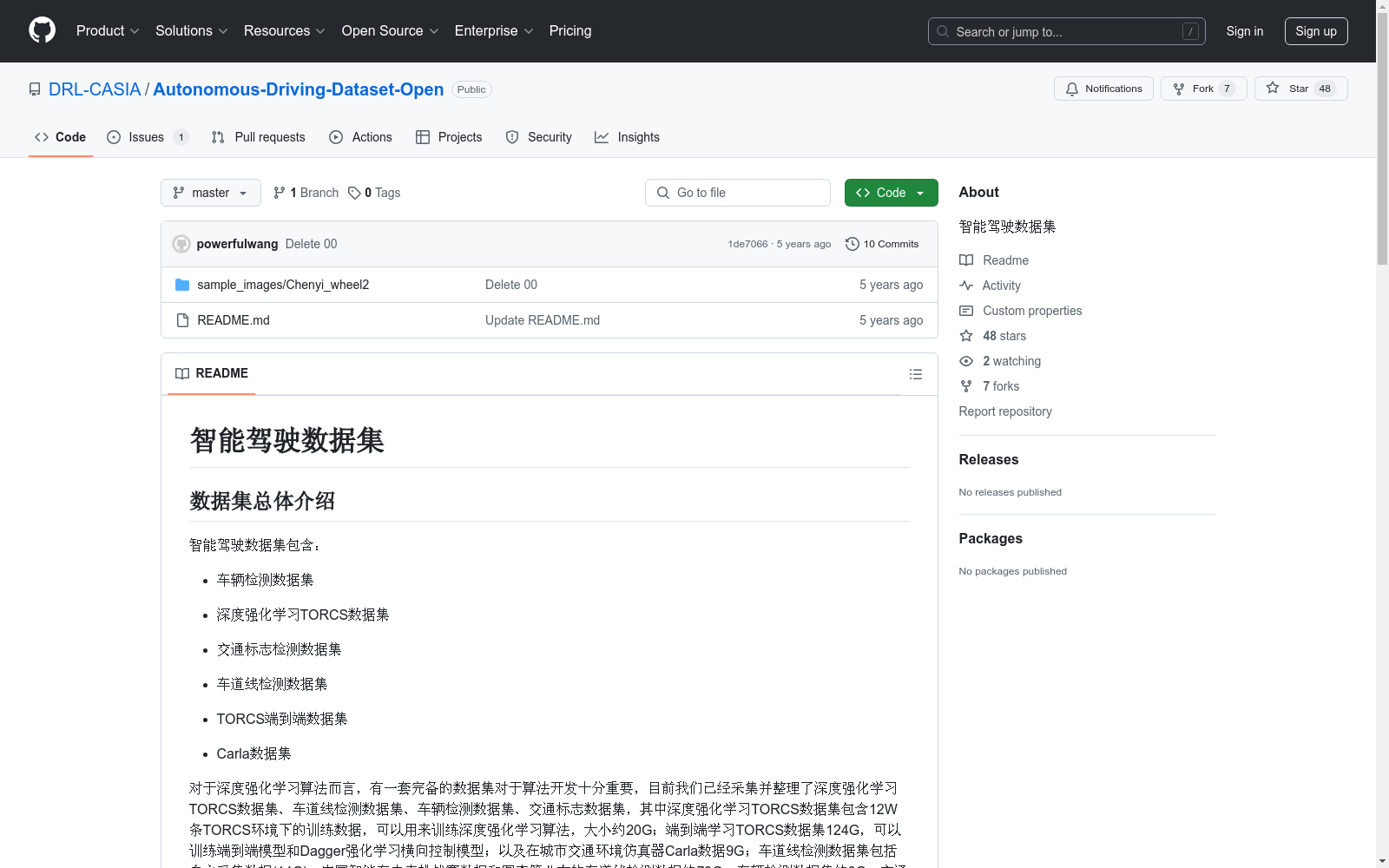Click the book icon beside Readme in About

[966, 260]
